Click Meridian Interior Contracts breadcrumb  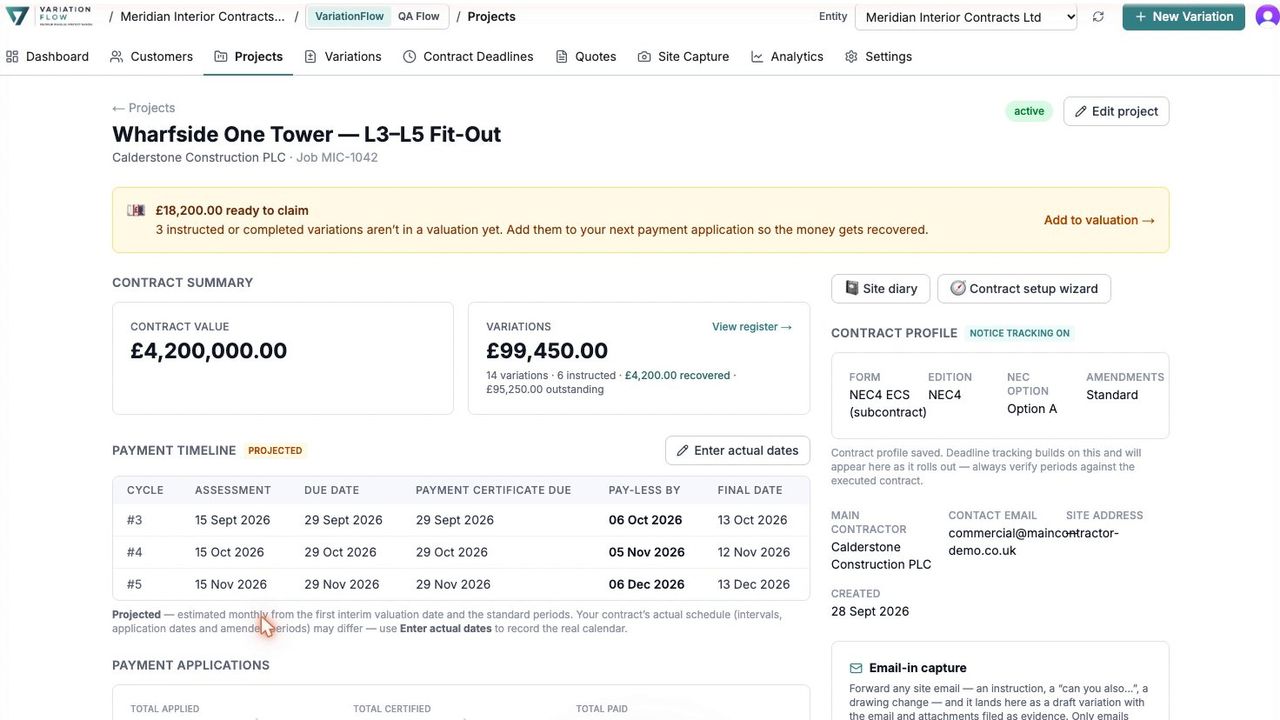tap(202, 17)
